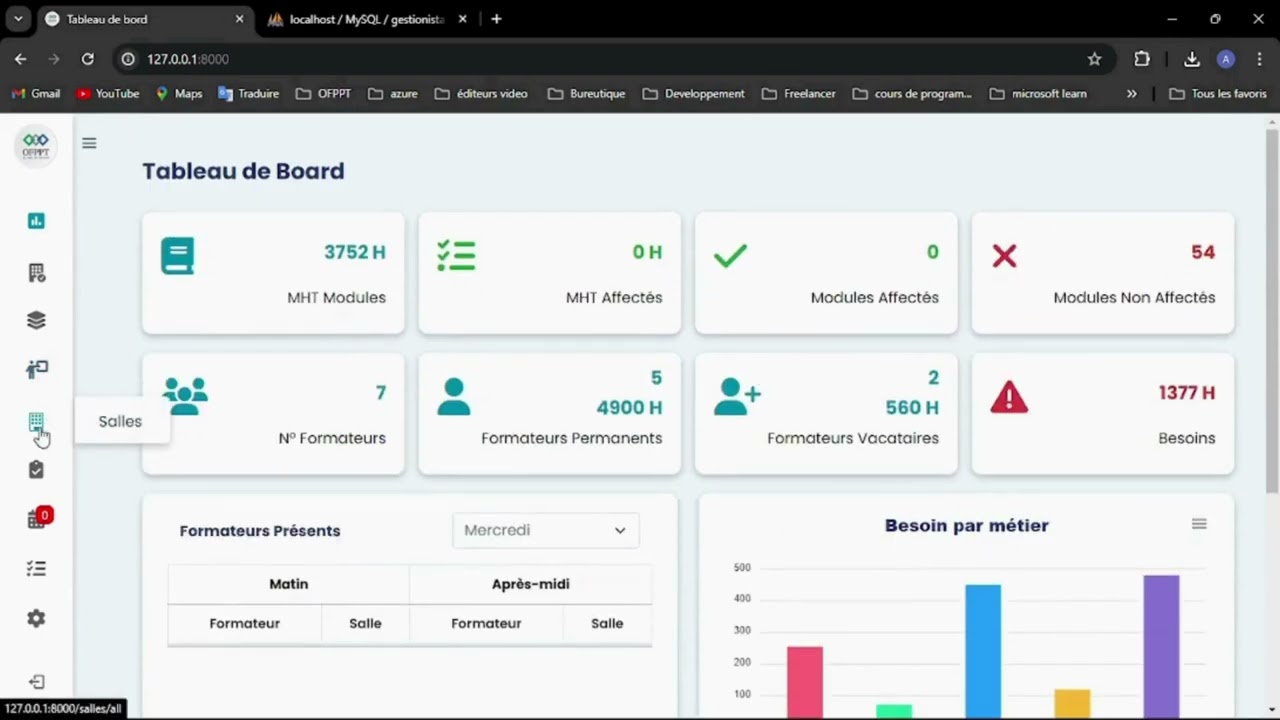Switch to the localhost MySQL tab

367,19
